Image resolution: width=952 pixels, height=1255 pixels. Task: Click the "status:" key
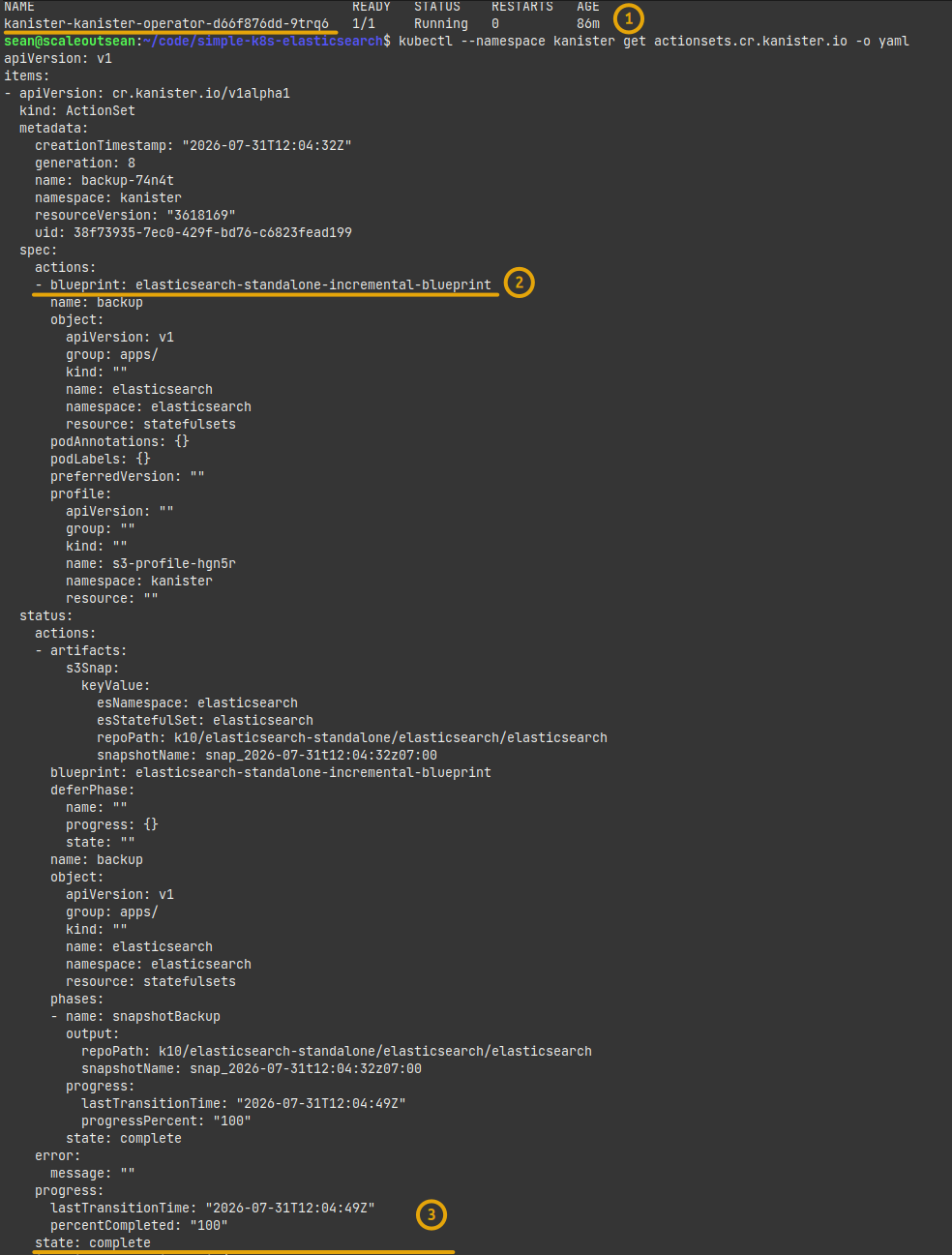(x=46, y=615)
